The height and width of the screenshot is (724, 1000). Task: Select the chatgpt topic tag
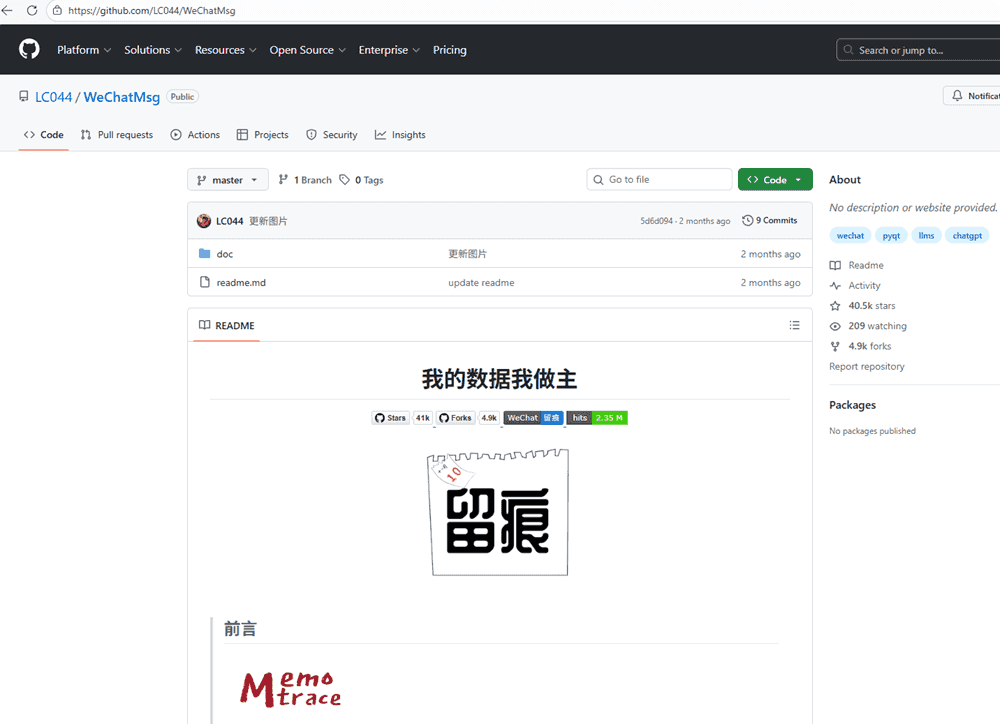(966, 236)
